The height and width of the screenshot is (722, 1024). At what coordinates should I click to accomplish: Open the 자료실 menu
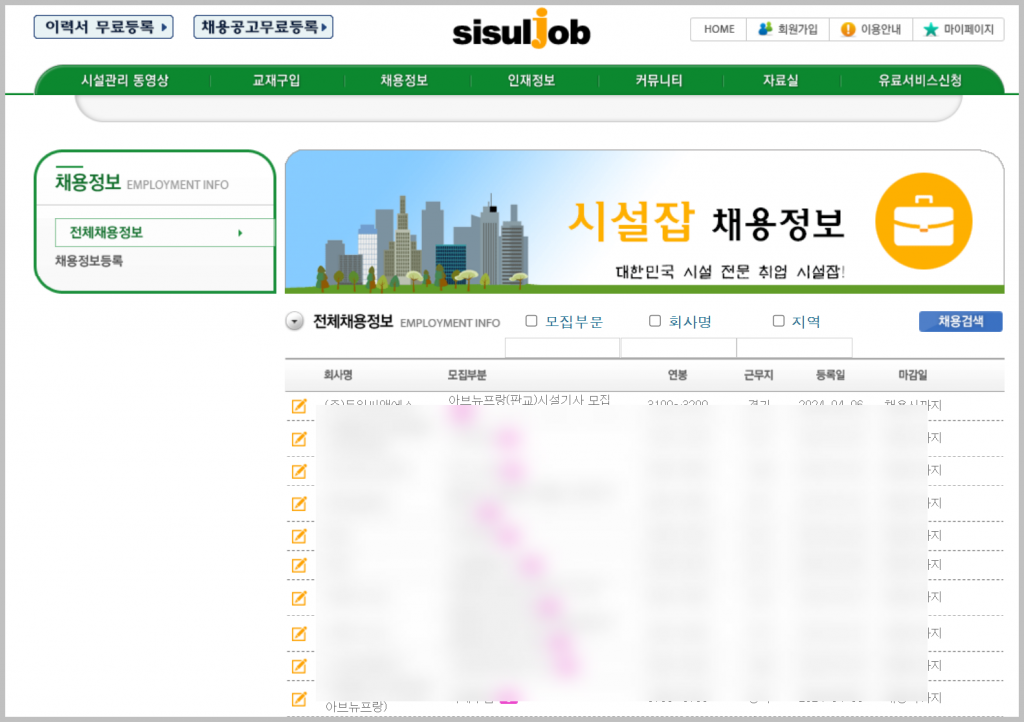pyautogui.click(x=780, y=80)
